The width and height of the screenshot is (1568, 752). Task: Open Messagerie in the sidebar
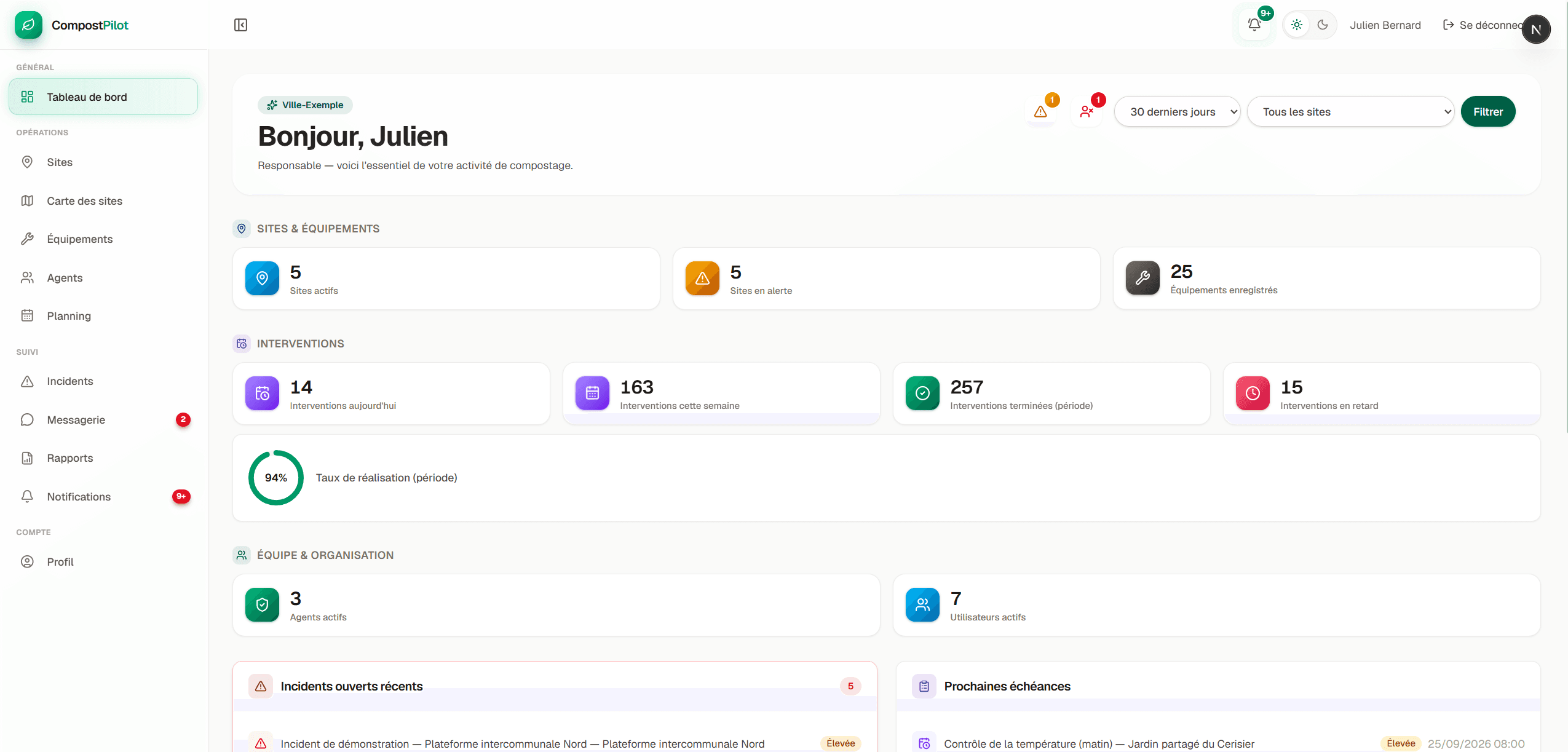point(103,420)
